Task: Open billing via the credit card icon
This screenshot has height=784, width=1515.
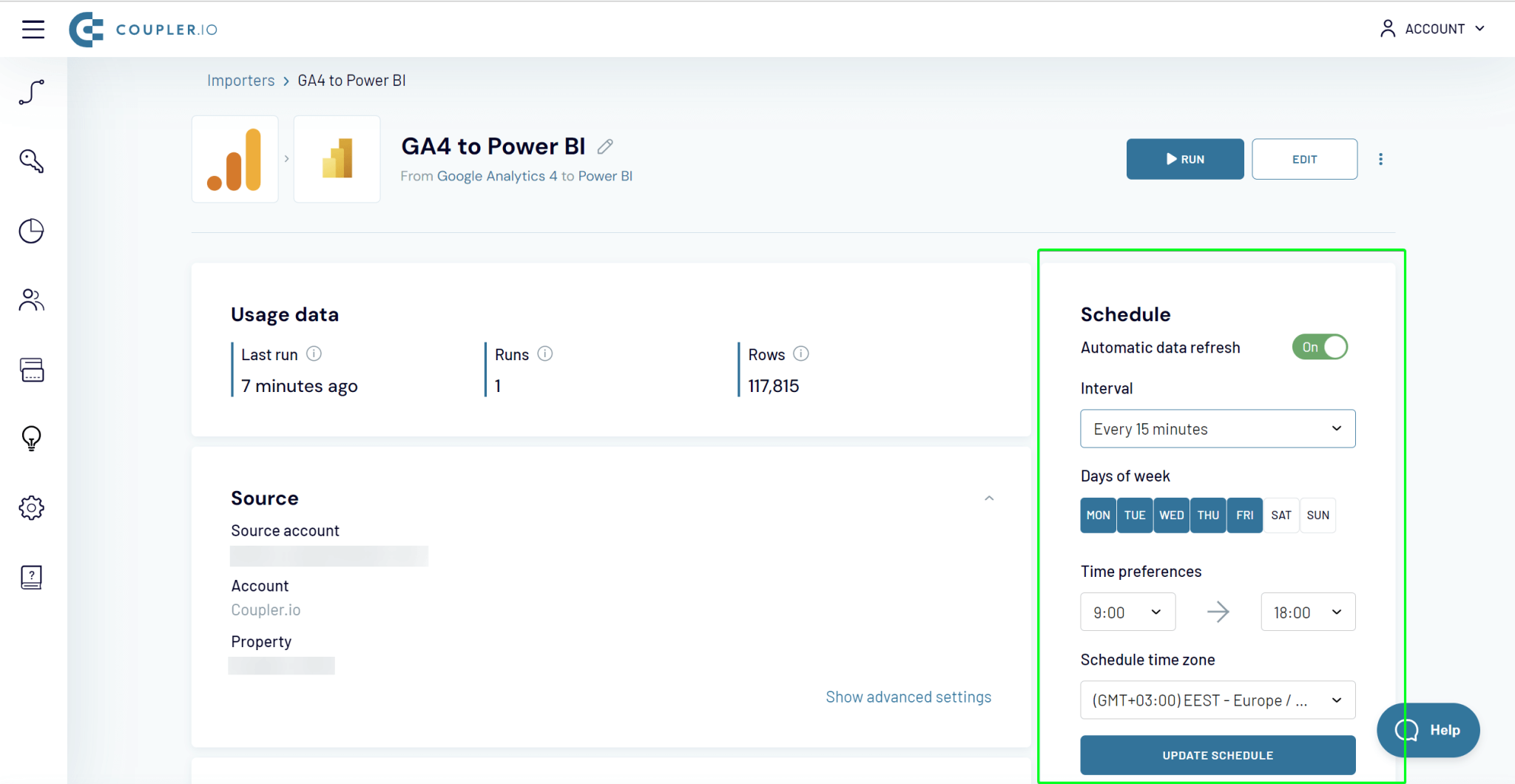Action: tap(30, 370)
